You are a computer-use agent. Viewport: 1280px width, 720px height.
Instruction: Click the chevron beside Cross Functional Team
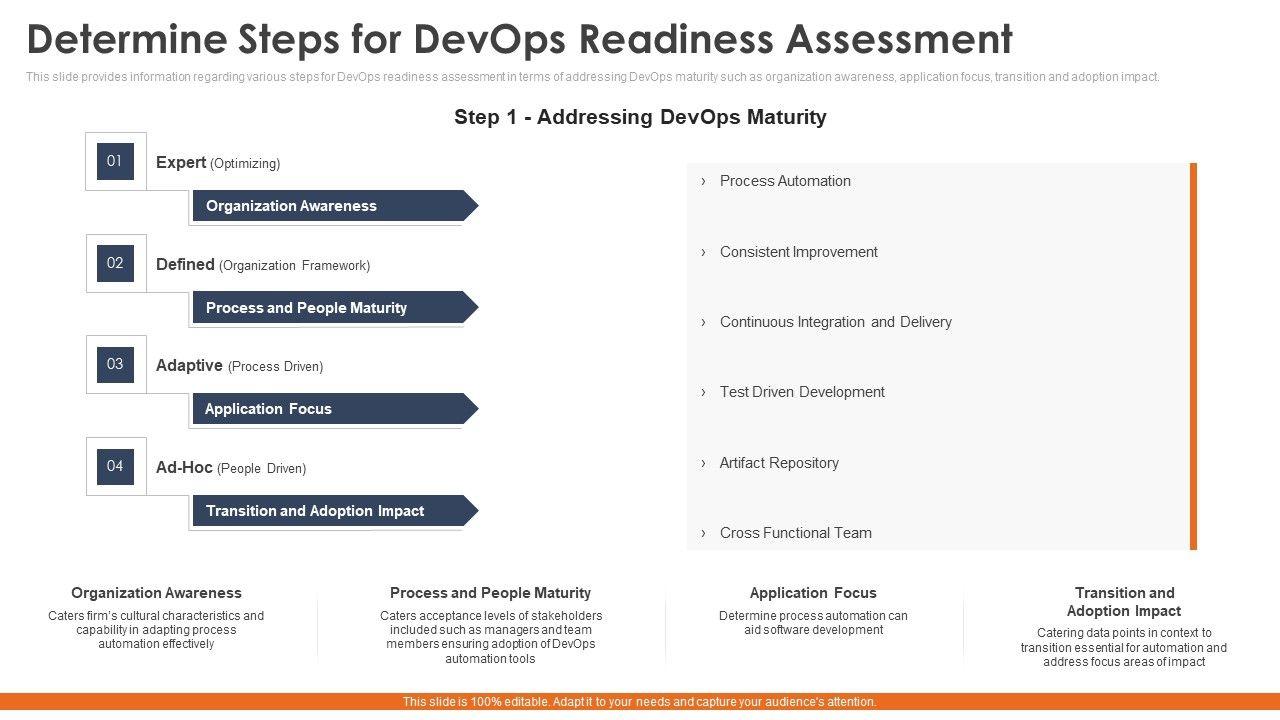coord(703,533)
